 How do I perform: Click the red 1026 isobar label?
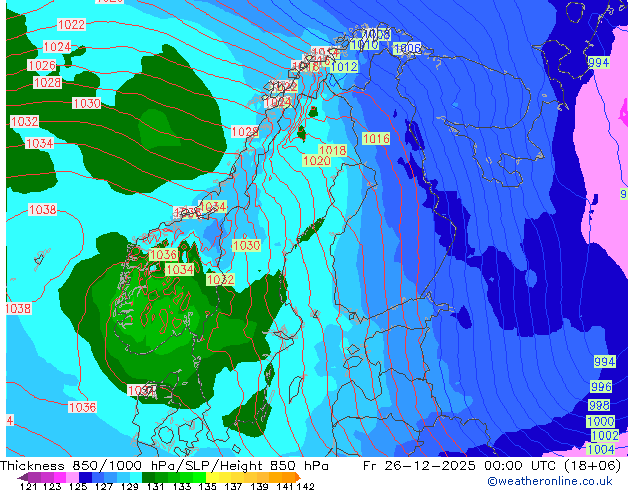point(42,65)
